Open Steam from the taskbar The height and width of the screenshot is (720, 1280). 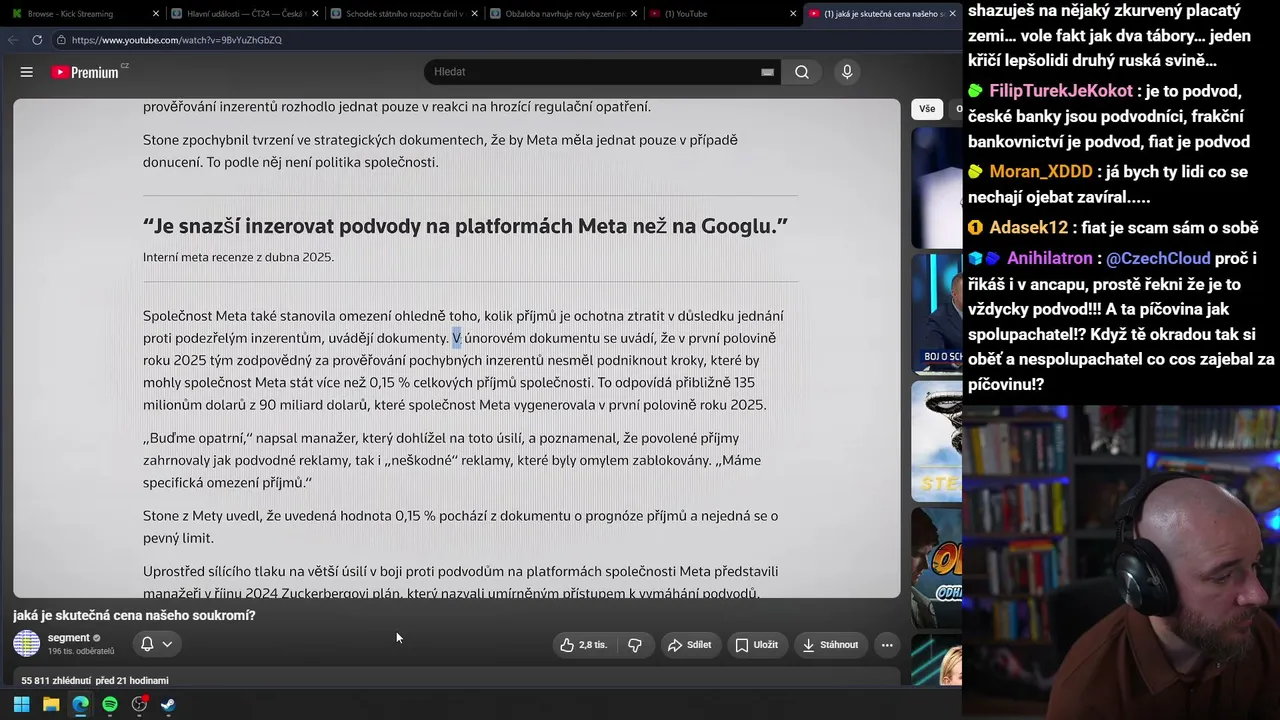168,704
